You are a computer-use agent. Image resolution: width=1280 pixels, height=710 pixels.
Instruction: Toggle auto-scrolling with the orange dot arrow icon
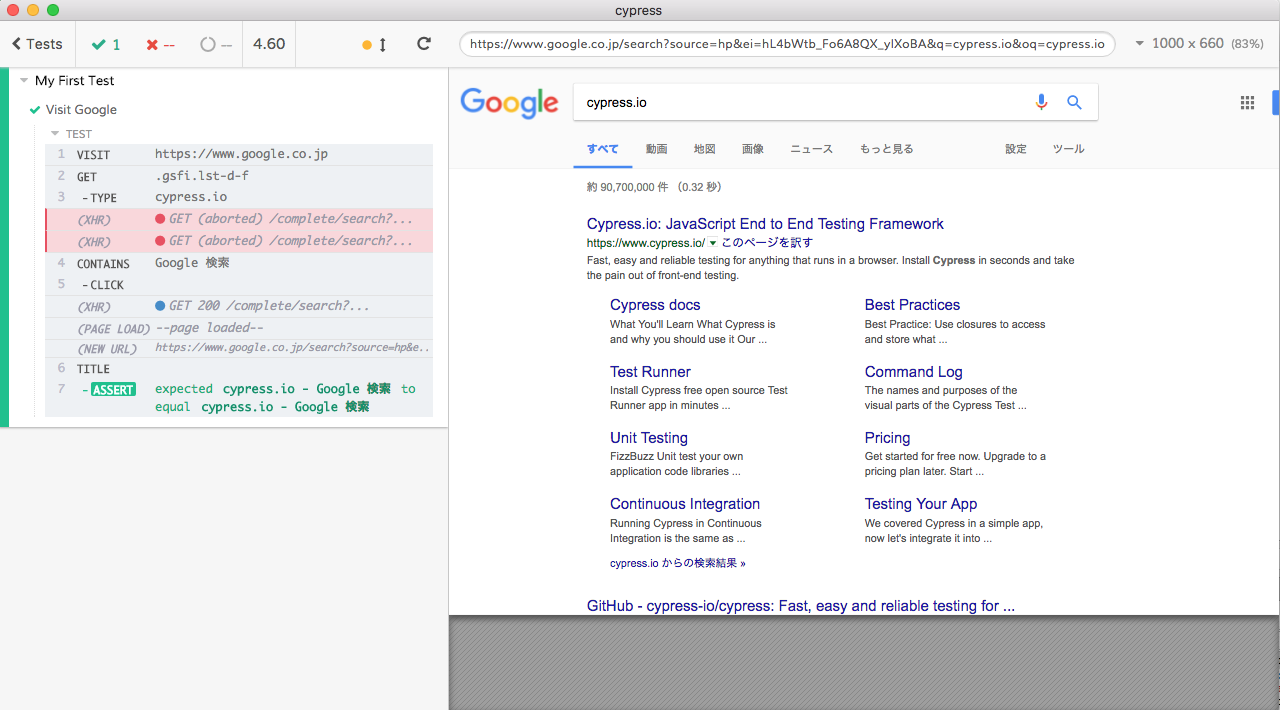point(374,45)
